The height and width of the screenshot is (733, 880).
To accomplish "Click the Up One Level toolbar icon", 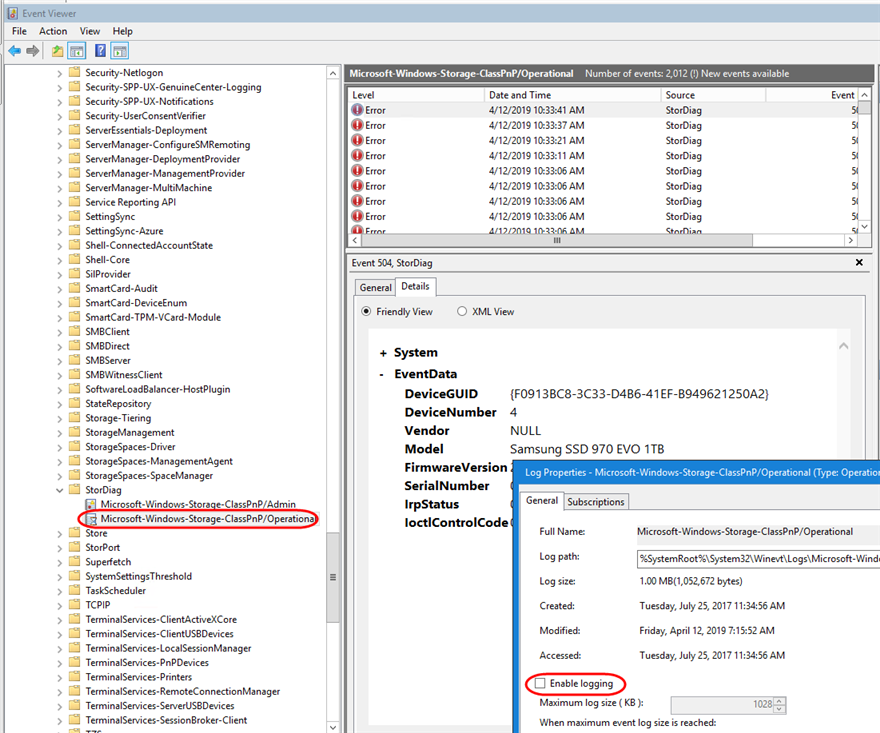I will (x=57, y=51).
